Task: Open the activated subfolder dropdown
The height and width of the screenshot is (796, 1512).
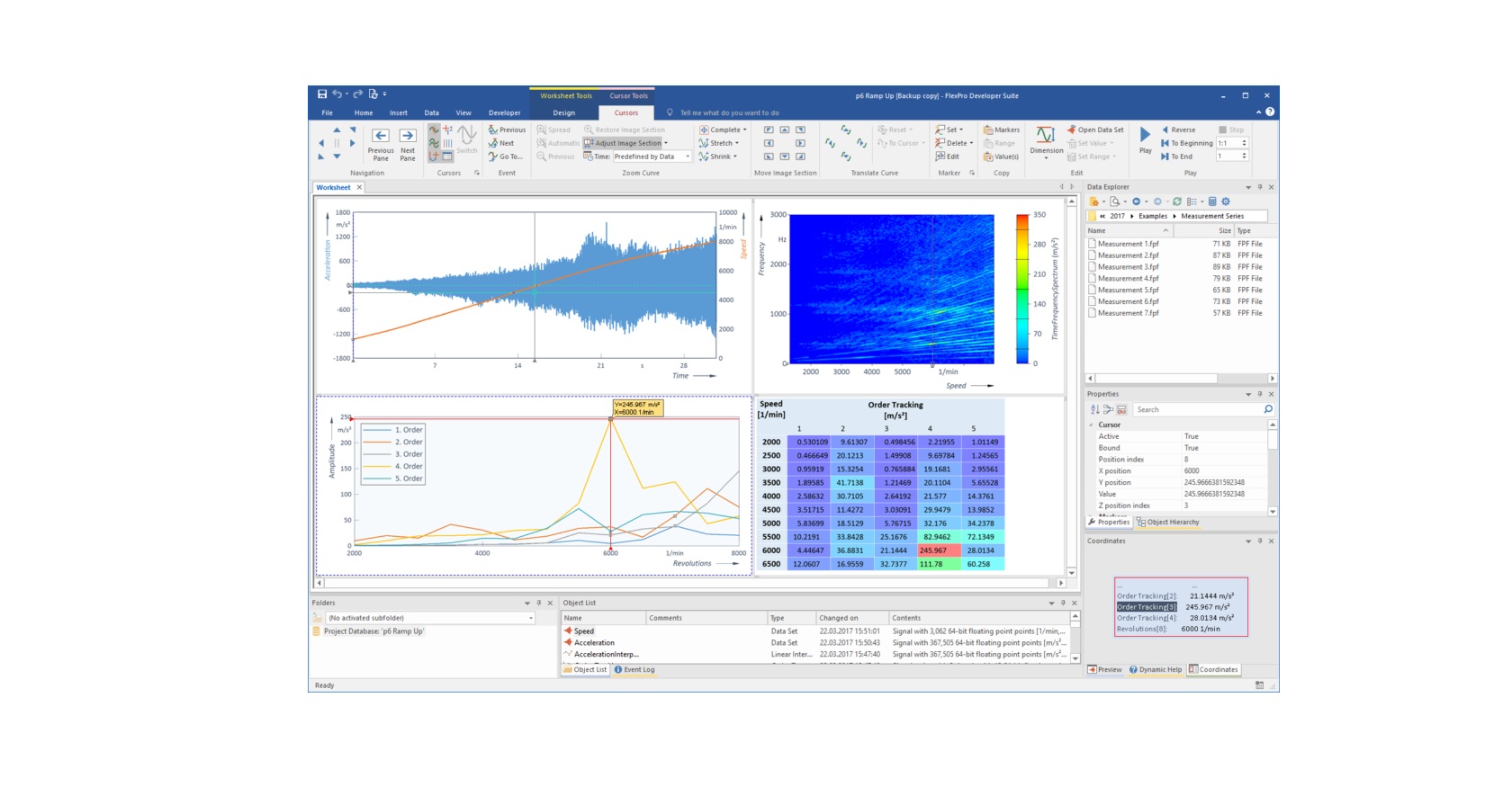Action: [531, 618]
